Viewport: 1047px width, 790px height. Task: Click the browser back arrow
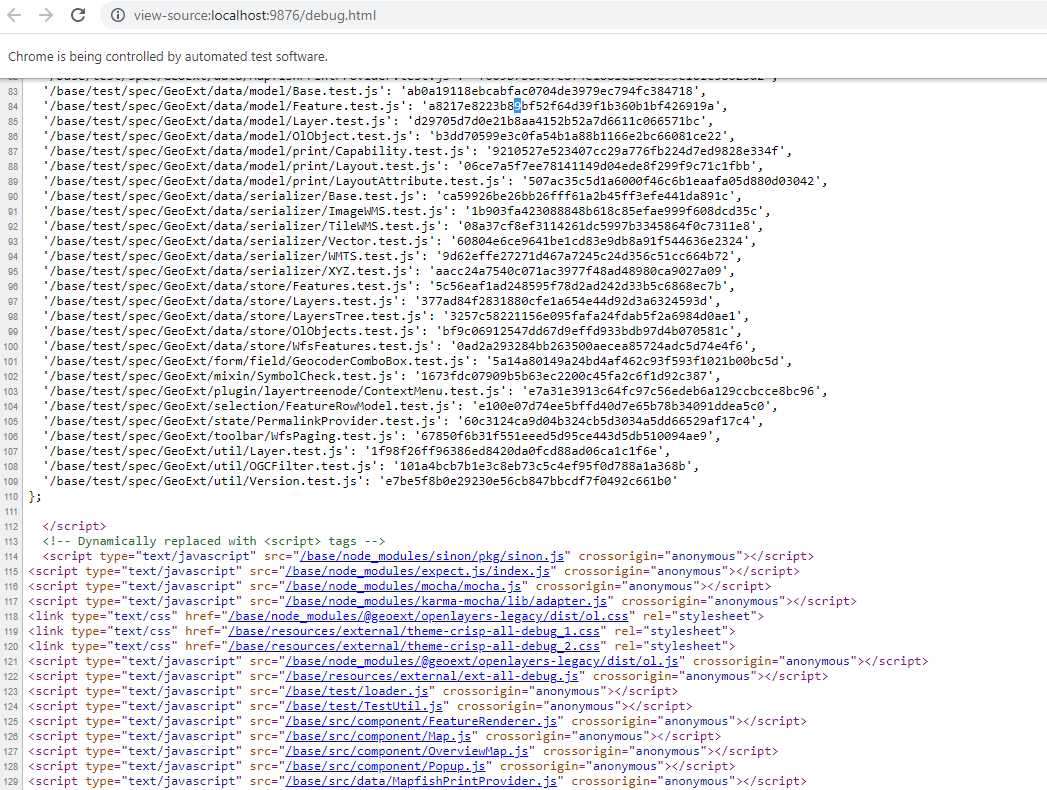click(14, 15)
